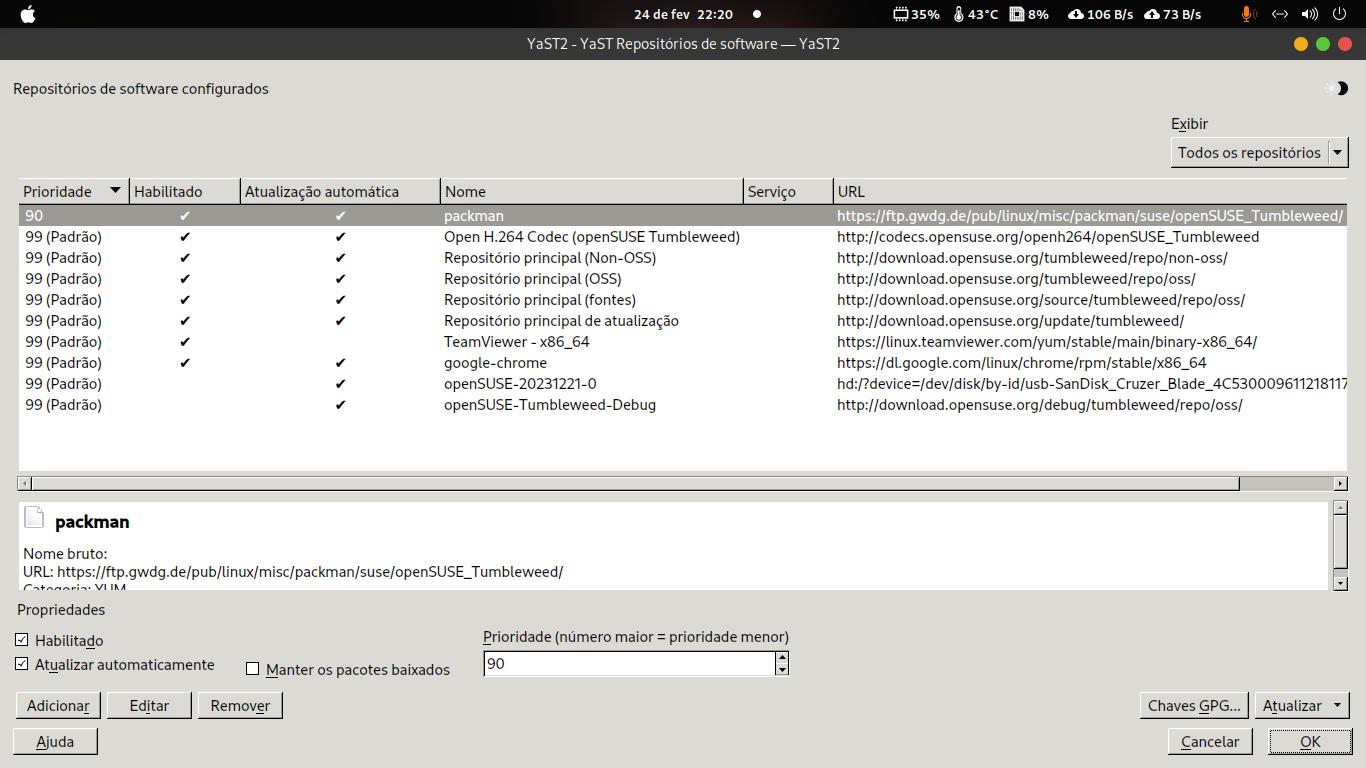This screenshot has width=1366, height=768.
Task: Sort by Atualização automática column header
Action: tap(340, 191)
